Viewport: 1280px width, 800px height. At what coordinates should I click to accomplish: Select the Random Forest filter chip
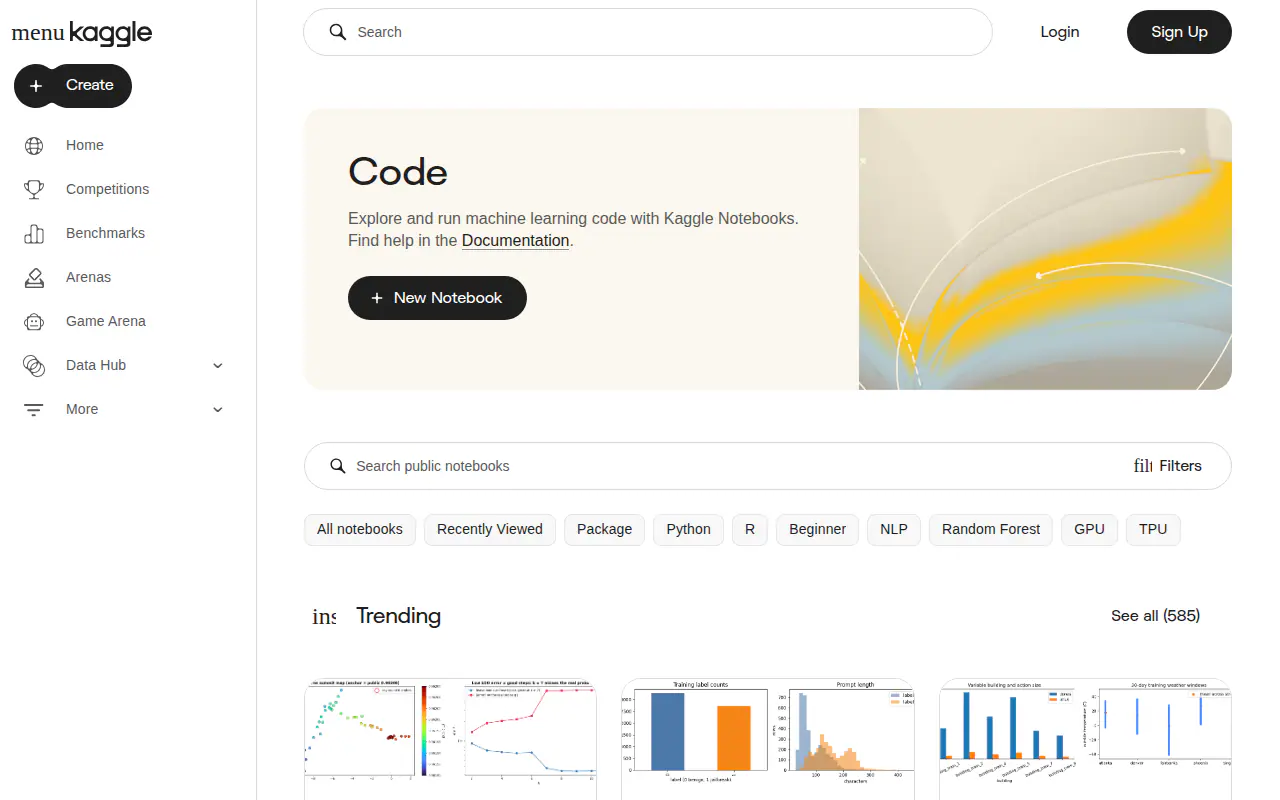(x=991, y=529)
